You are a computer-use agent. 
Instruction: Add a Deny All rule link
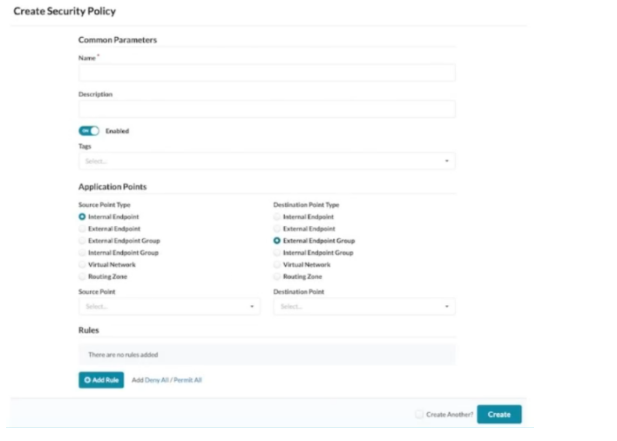coord(157,380)
